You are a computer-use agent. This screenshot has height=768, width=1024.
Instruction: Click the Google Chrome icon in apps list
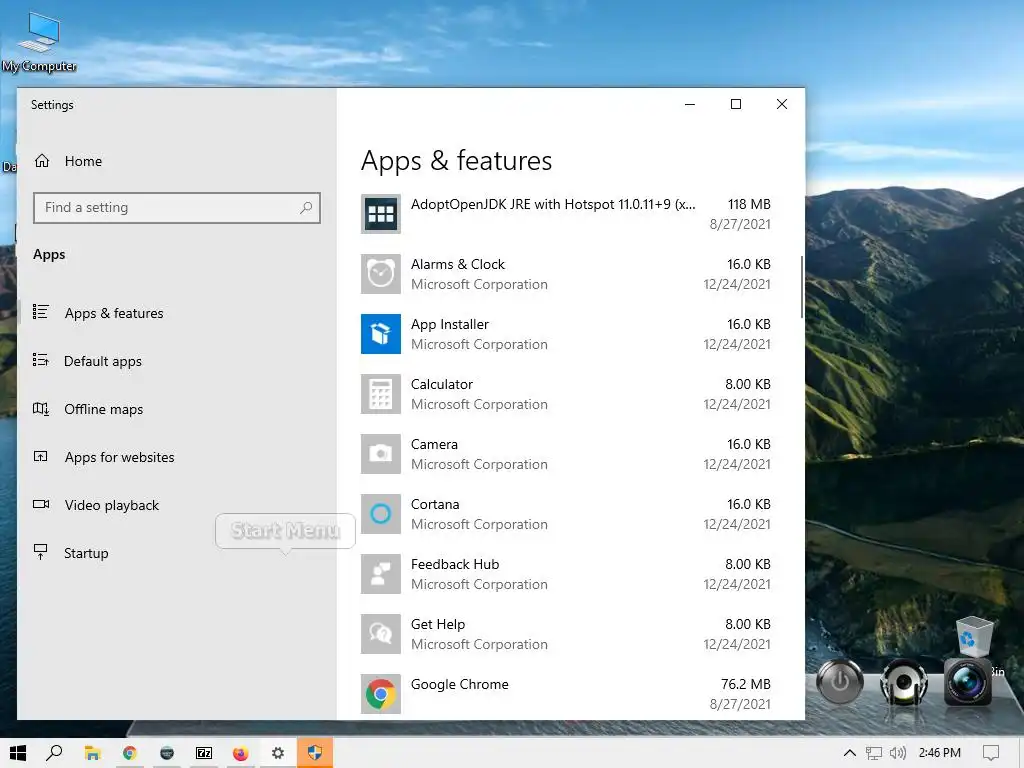pyautogui.click(x=381, y=694)
